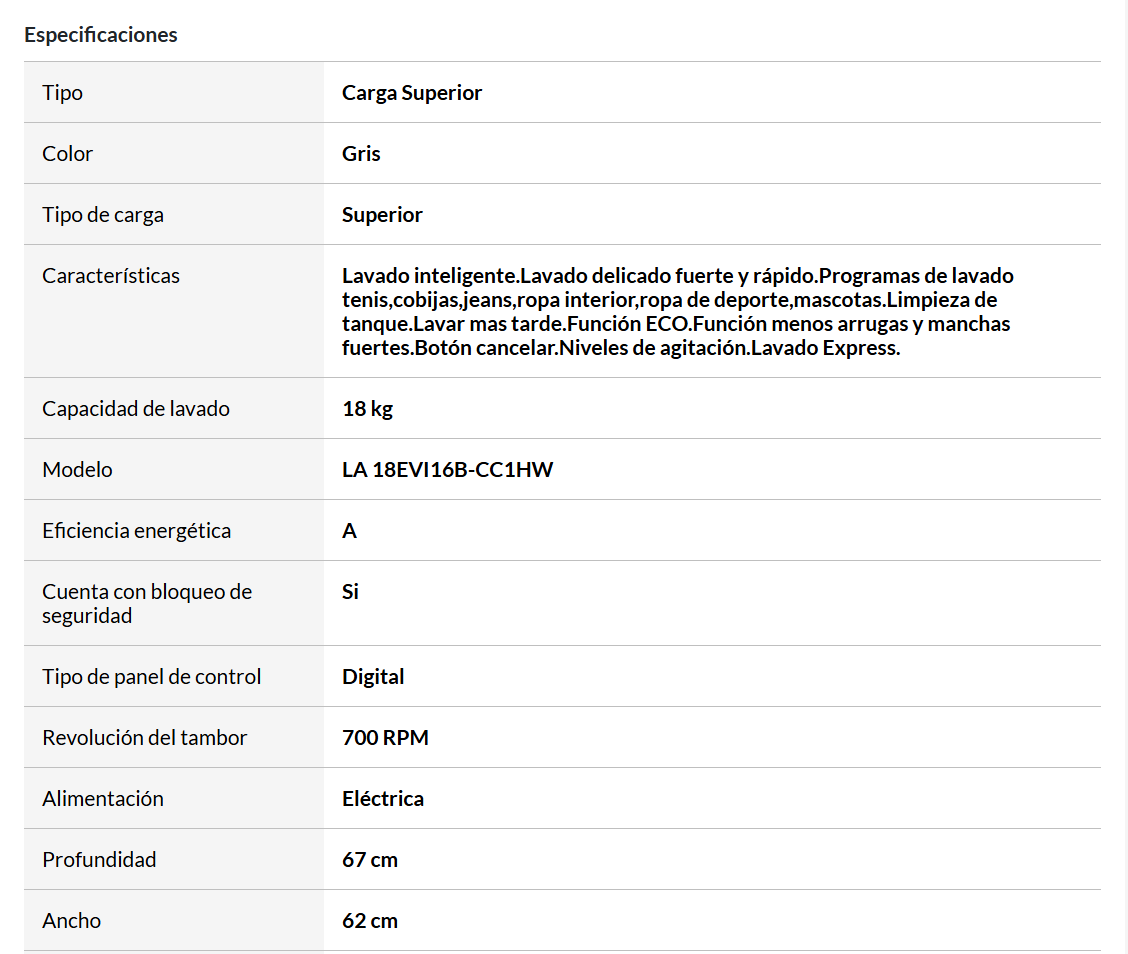Click the 700 RPM value

point(385,738)
